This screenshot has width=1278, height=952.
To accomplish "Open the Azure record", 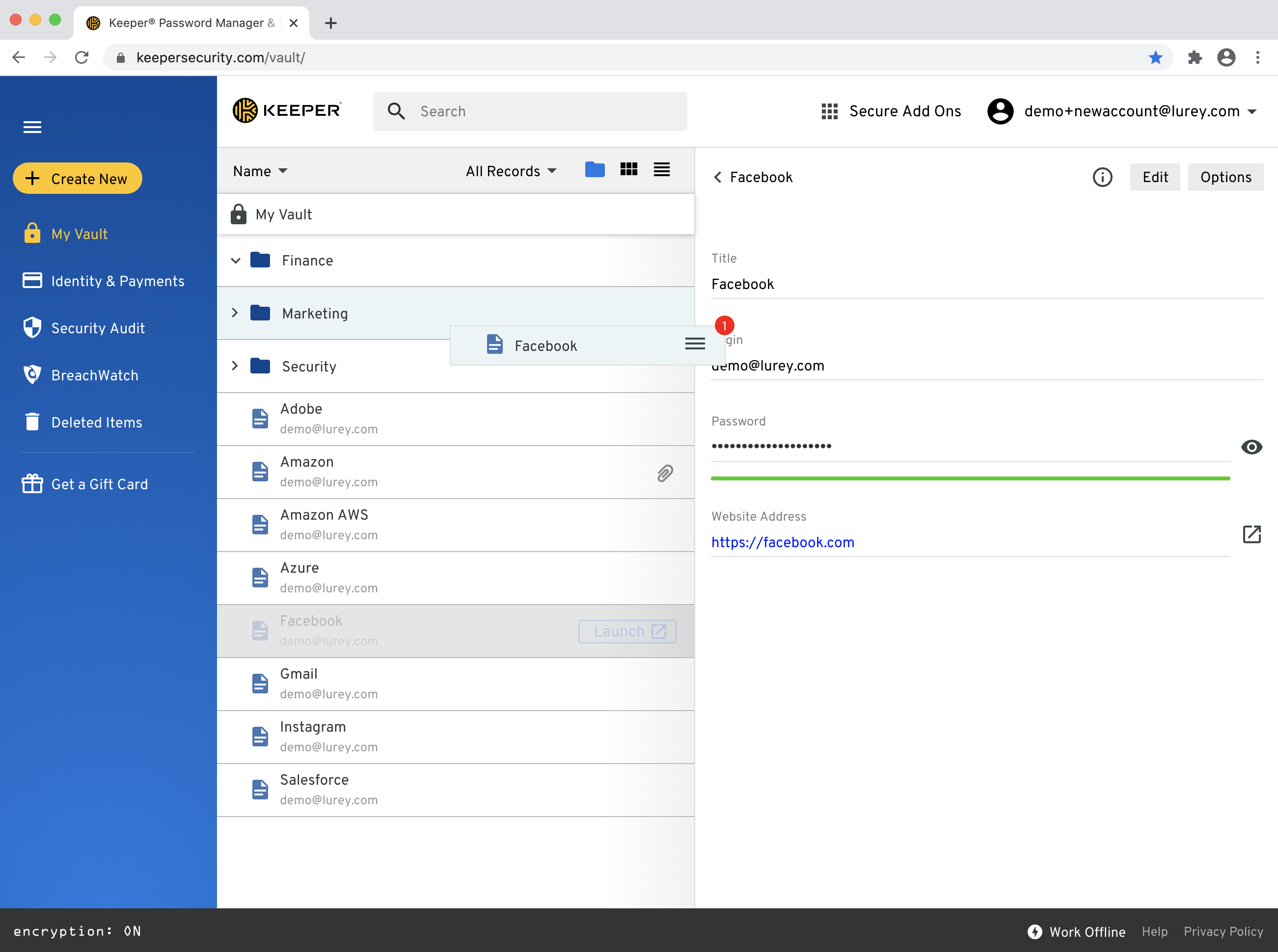I will pos(456,578).
